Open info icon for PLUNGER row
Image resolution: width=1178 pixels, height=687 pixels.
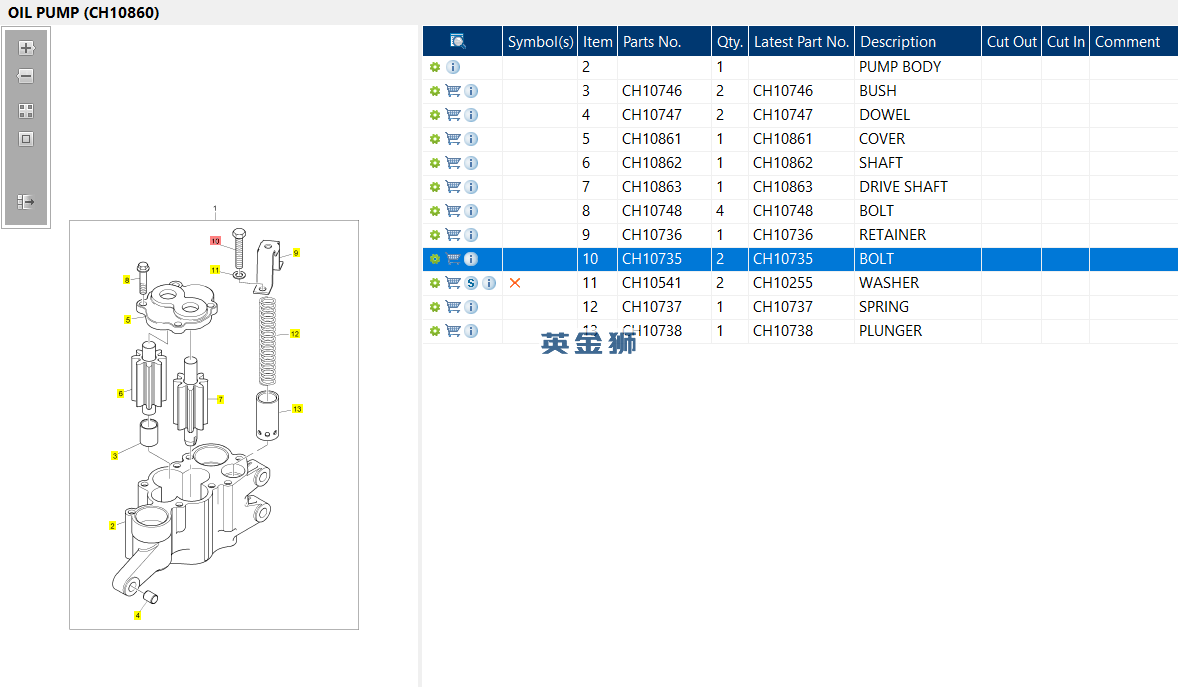[x=471, y=331]
